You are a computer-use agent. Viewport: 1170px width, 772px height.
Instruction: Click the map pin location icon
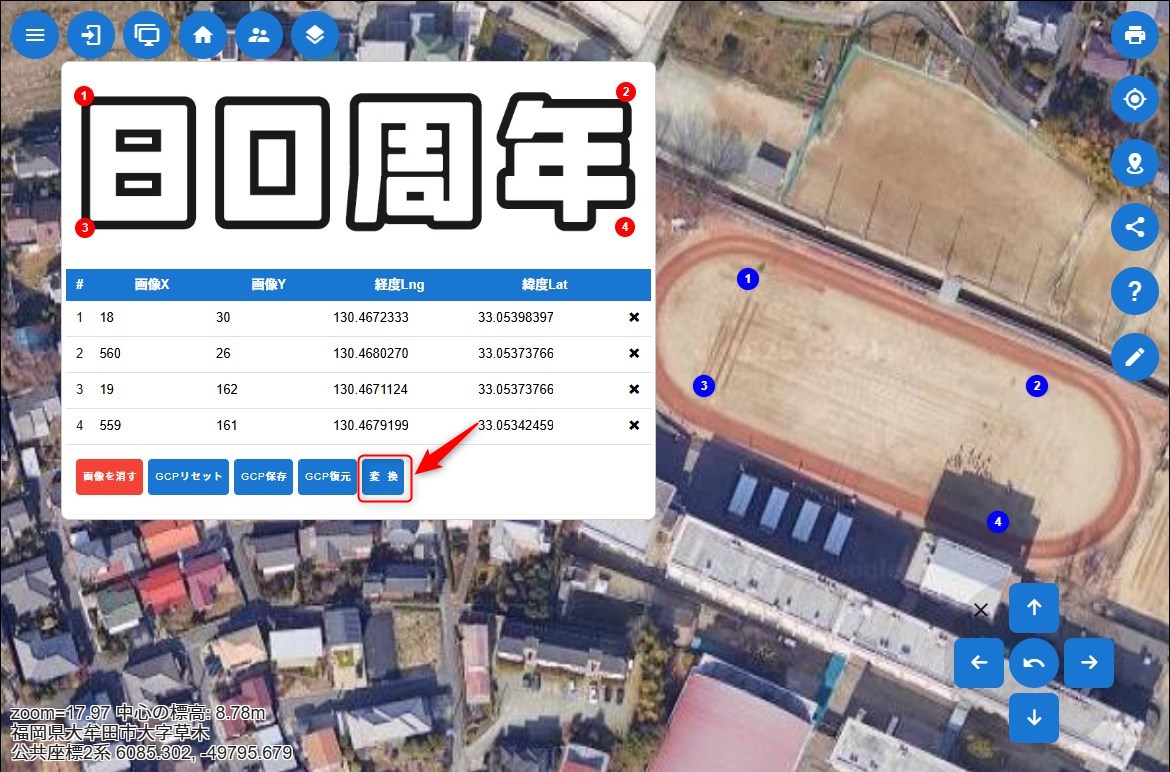pyautogui.click(x=1135, y=163)
